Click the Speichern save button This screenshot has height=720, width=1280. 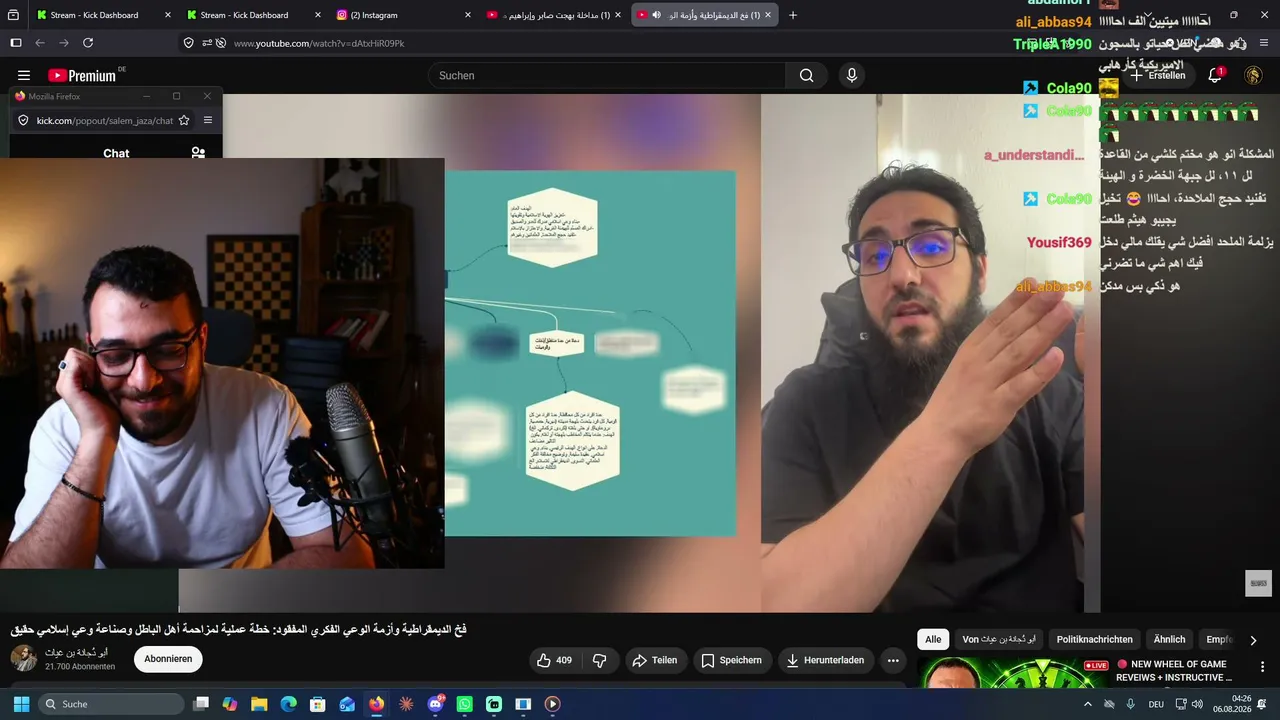tap(731, 660)
